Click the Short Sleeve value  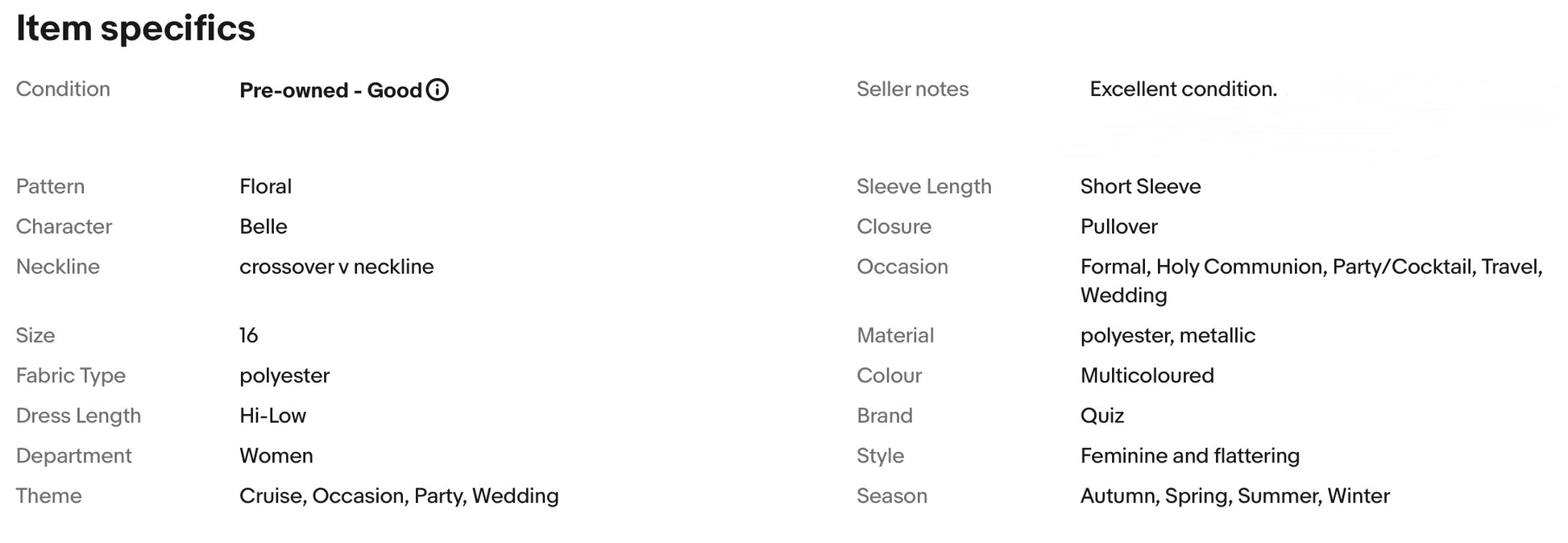pos(1140,186)
